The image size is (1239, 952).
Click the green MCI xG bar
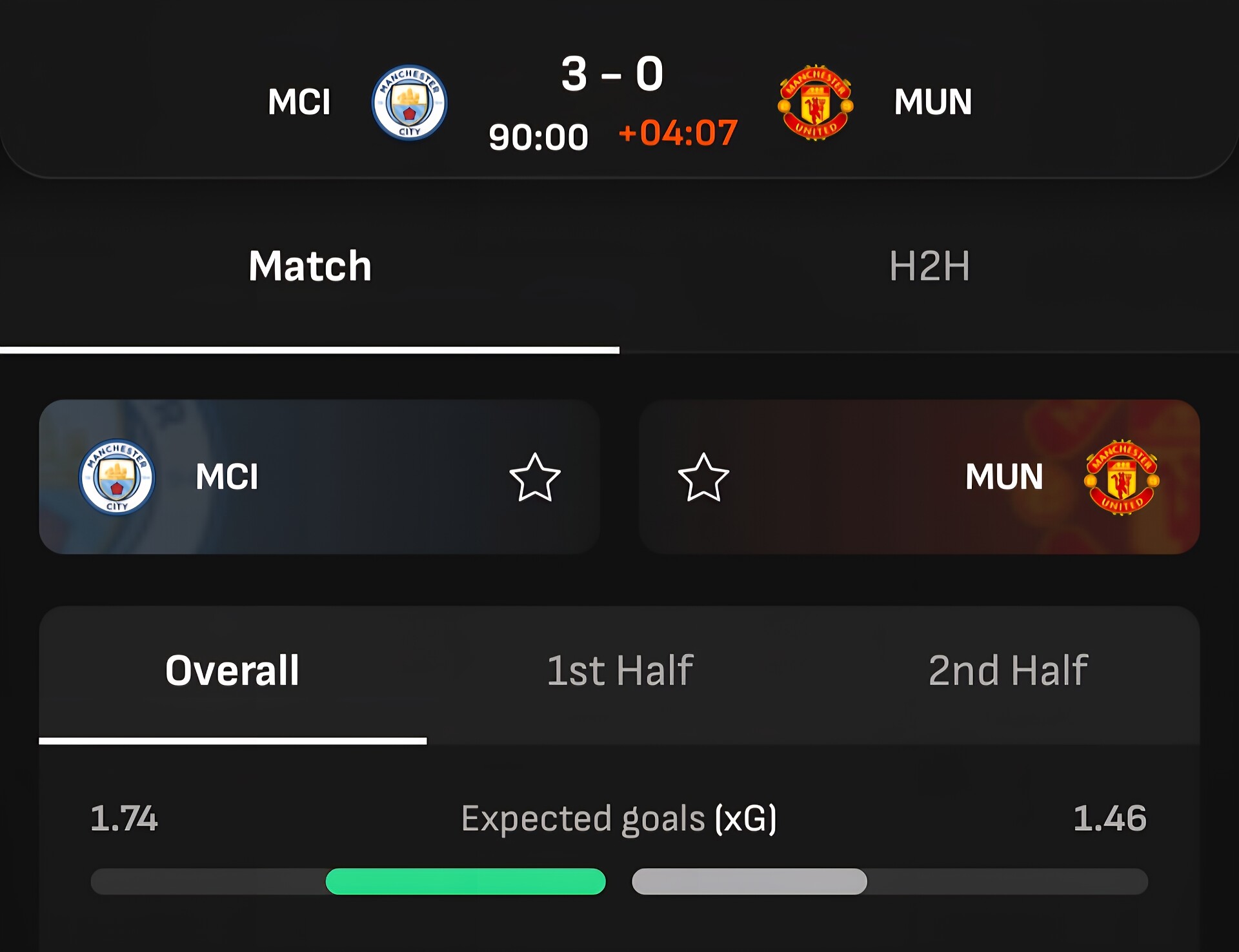coord(465,881)
